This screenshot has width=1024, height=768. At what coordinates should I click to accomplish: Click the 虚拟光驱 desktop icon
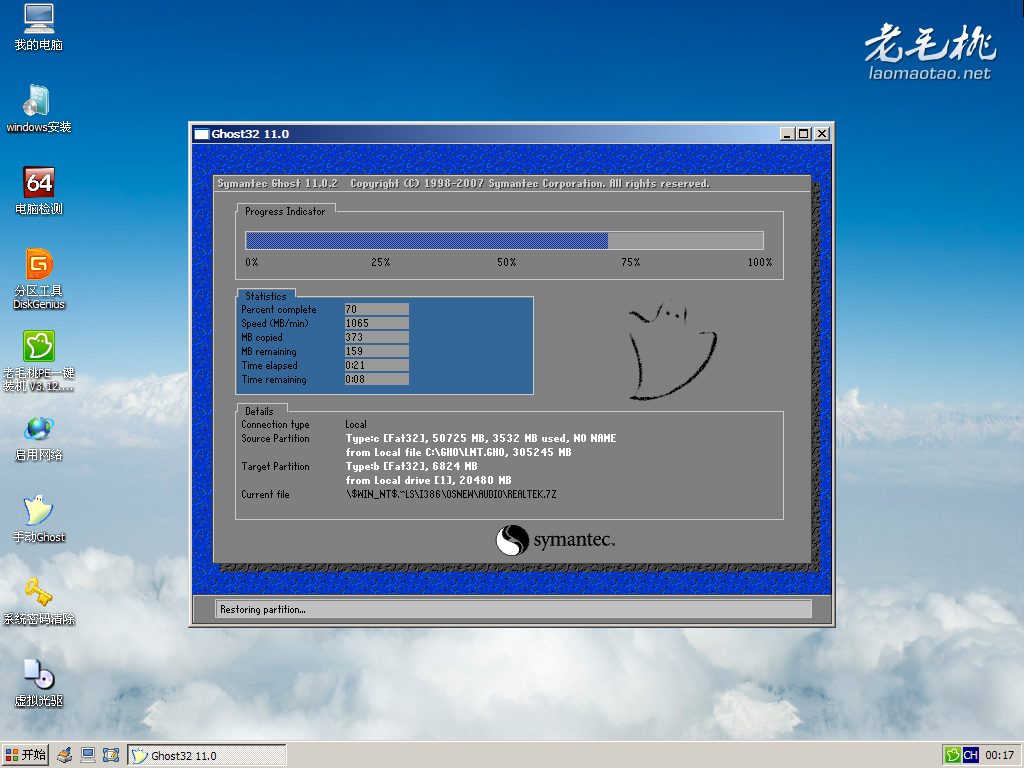coord(39,684)
